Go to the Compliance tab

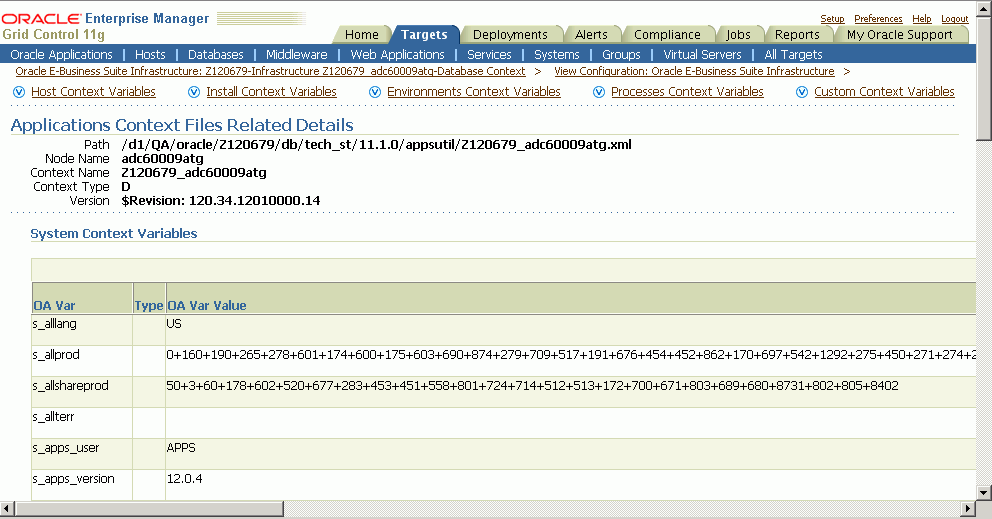point(667,35)
